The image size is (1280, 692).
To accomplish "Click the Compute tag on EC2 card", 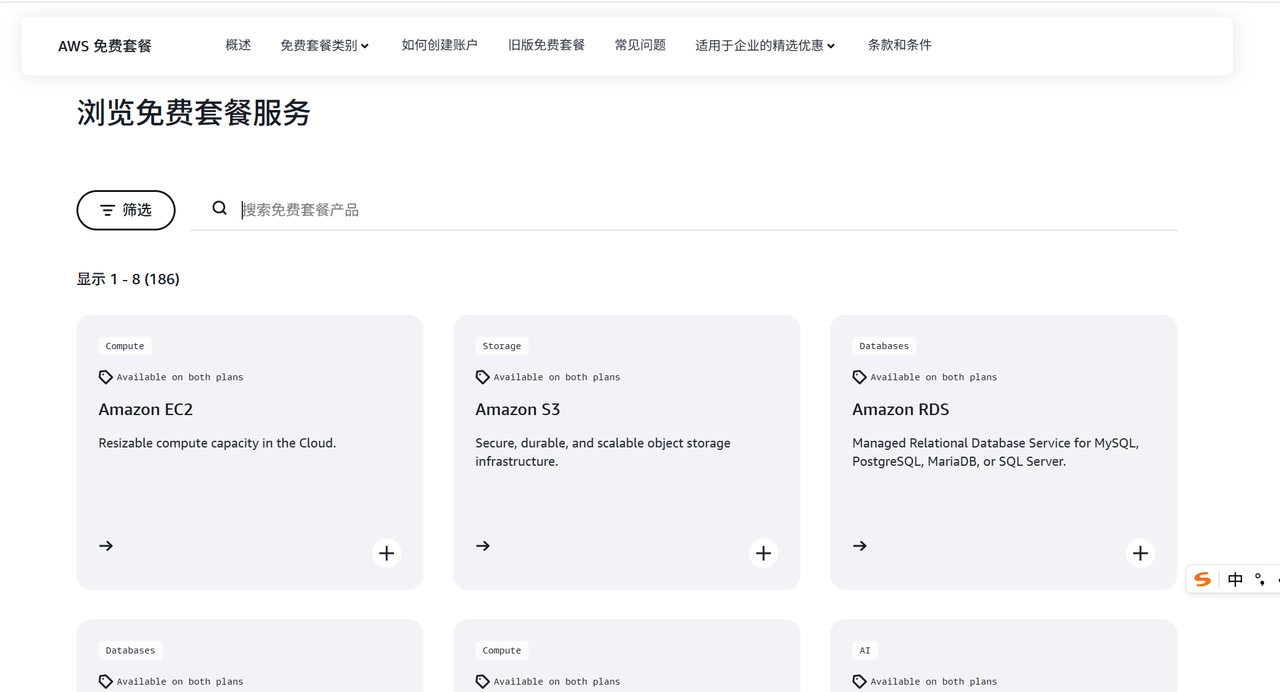I will [125, 346].
